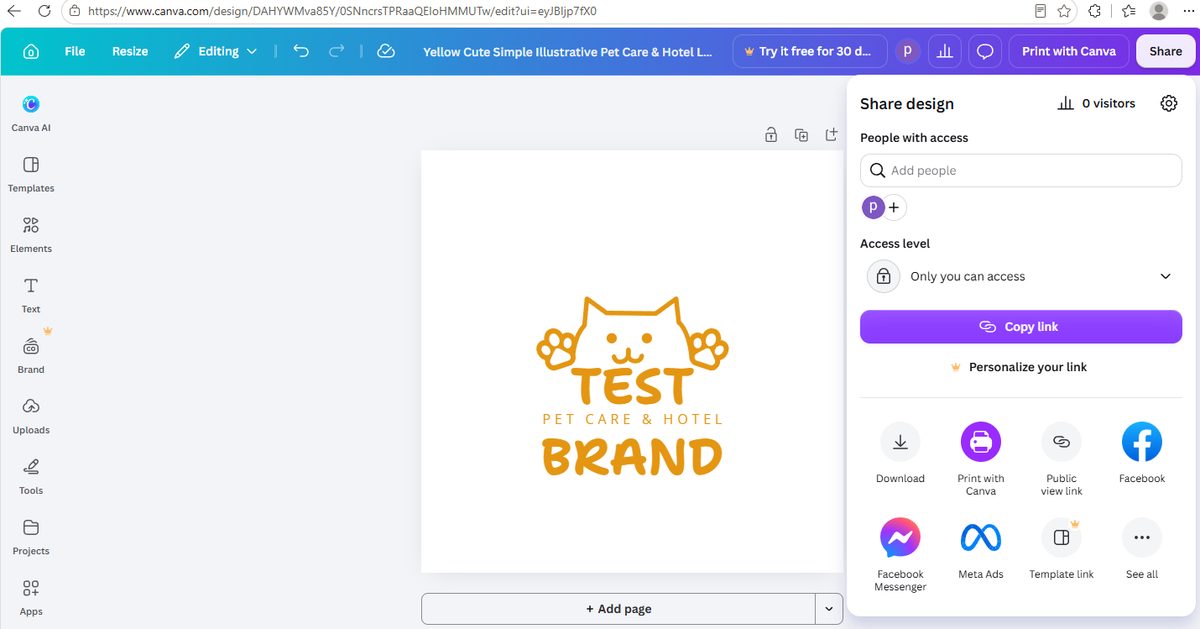
Task: Open the Meta Ads option
Action: pyautogui.click(x=981, y=549)
